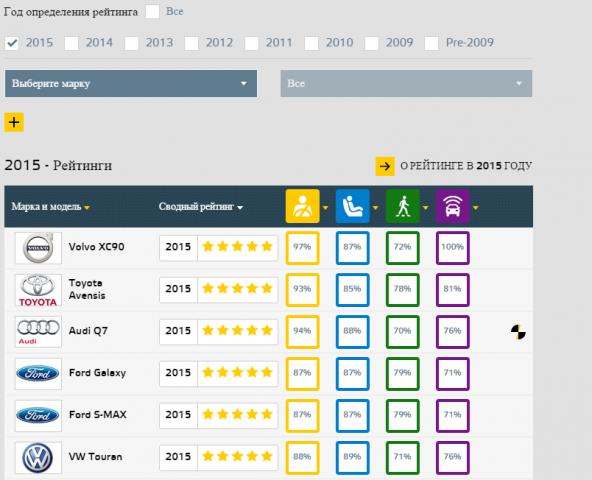Sort by 'Сводный рейтинг' column
Viewport: 592px width, 480px height.
(200, 207)
